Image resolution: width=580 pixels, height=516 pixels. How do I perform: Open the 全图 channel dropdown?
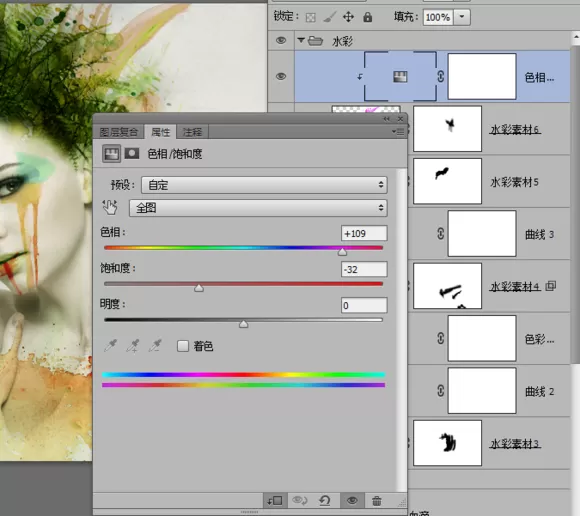258,208
